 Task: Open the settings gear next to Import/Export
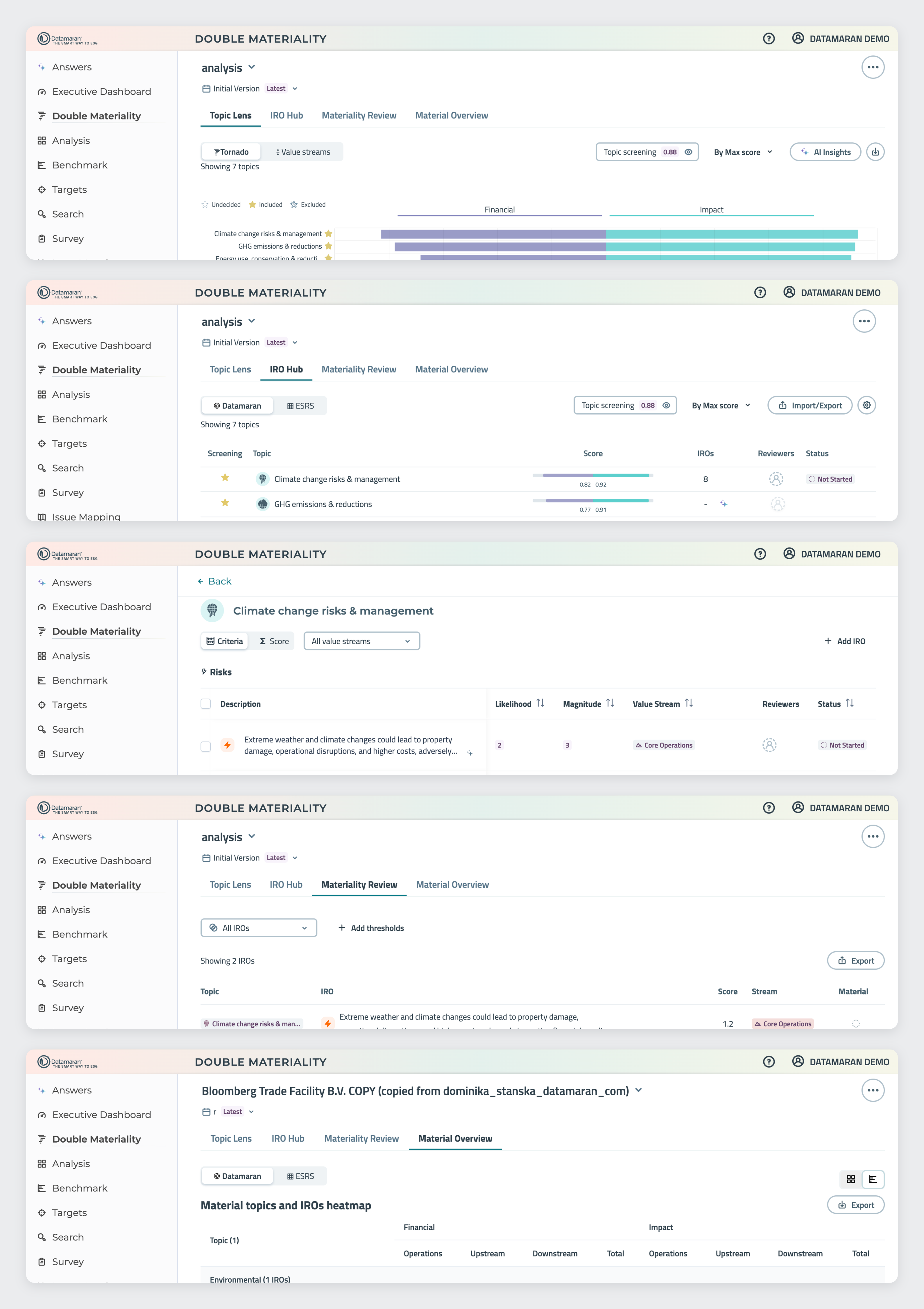pyautogui.click(x=866, y=405)
